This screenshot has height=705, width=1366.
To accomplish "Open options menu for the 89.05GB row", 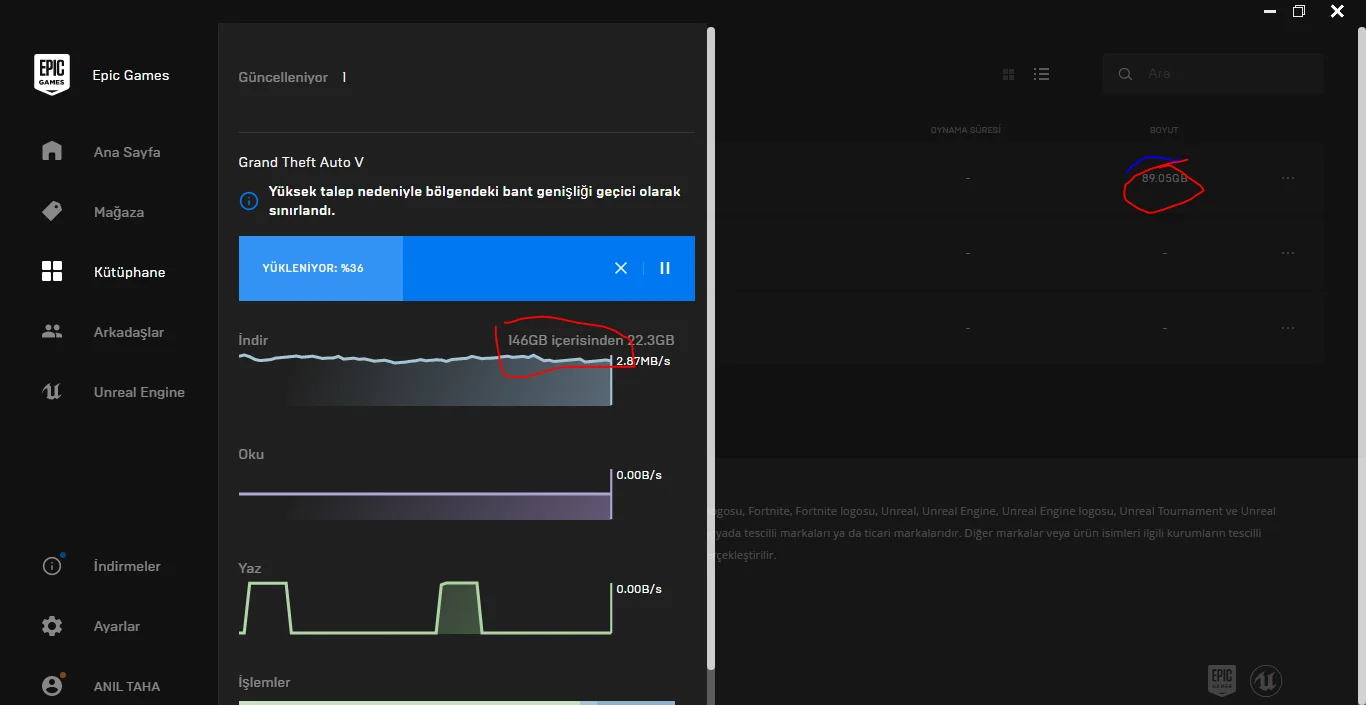I will click(x=1288, y=178).
